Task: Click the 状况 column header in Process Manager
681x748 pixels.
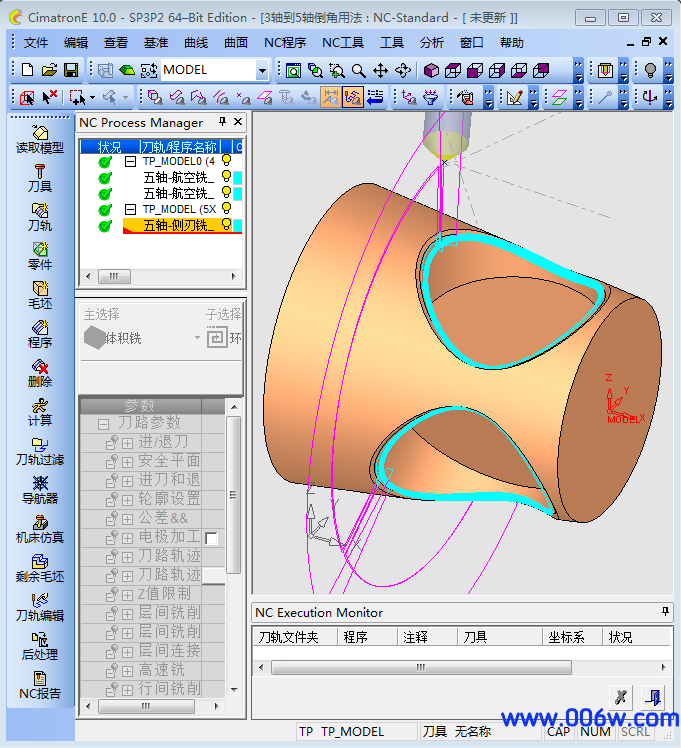Action: coord(109,146)
